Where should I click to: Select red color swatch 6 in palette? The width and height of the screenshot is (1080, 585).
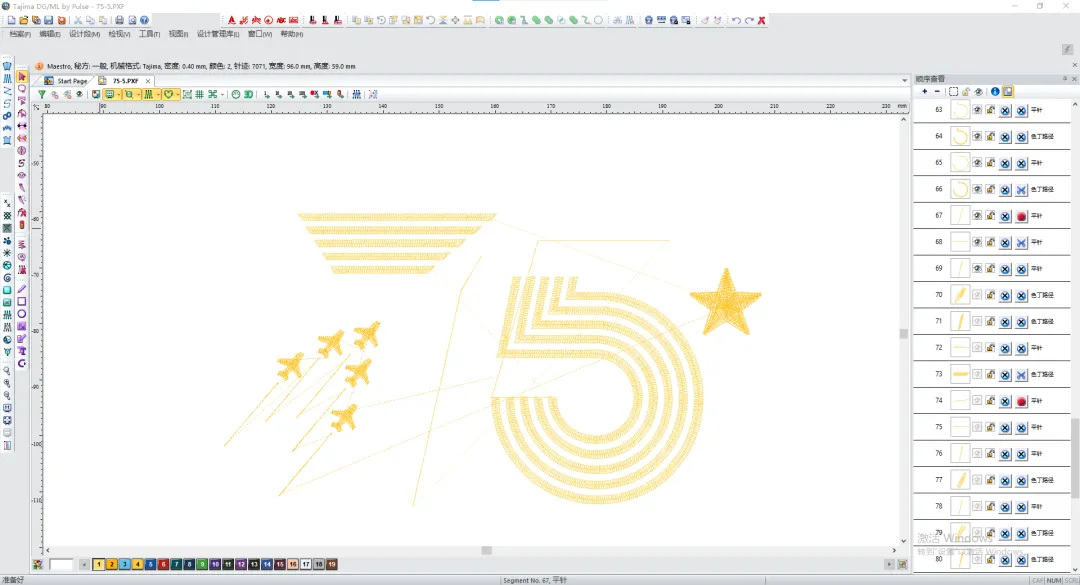[163, 564]
